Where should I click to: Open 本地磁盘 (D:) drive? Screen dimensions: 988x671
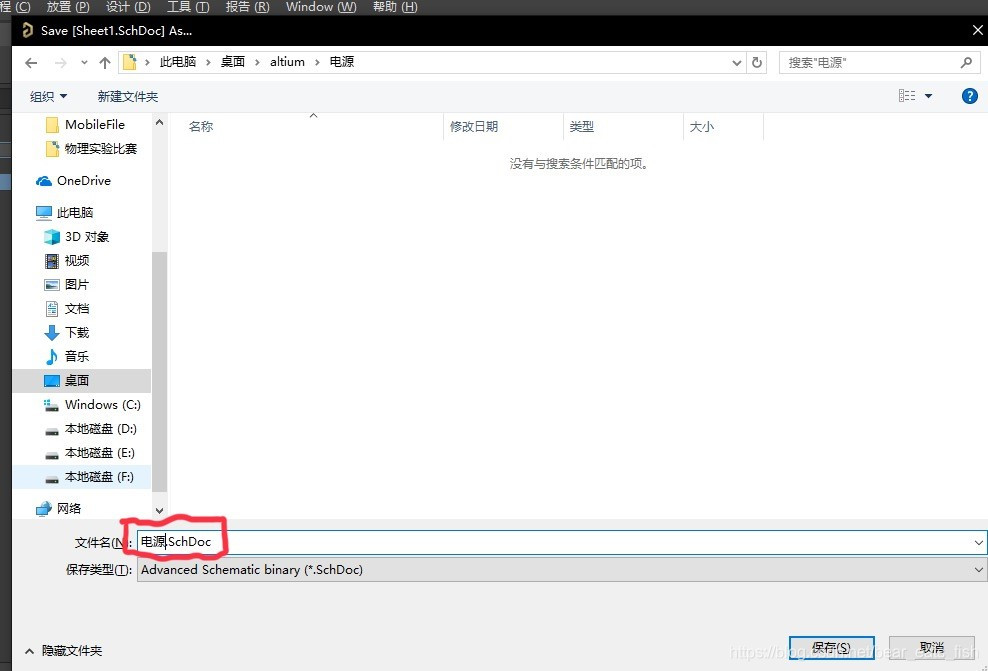pyautogui.click(x=100, y=429)
